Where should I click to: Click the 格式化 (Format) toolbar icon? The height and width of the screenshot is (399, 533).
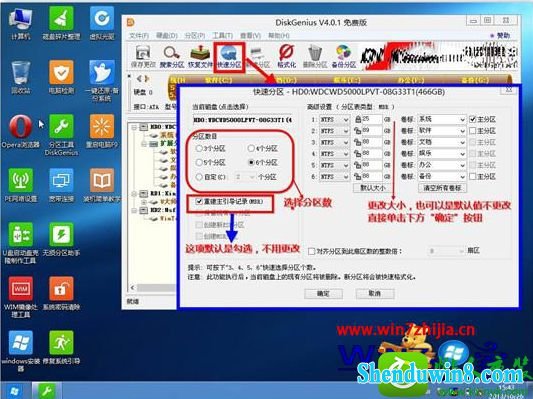tap(286, 56)
